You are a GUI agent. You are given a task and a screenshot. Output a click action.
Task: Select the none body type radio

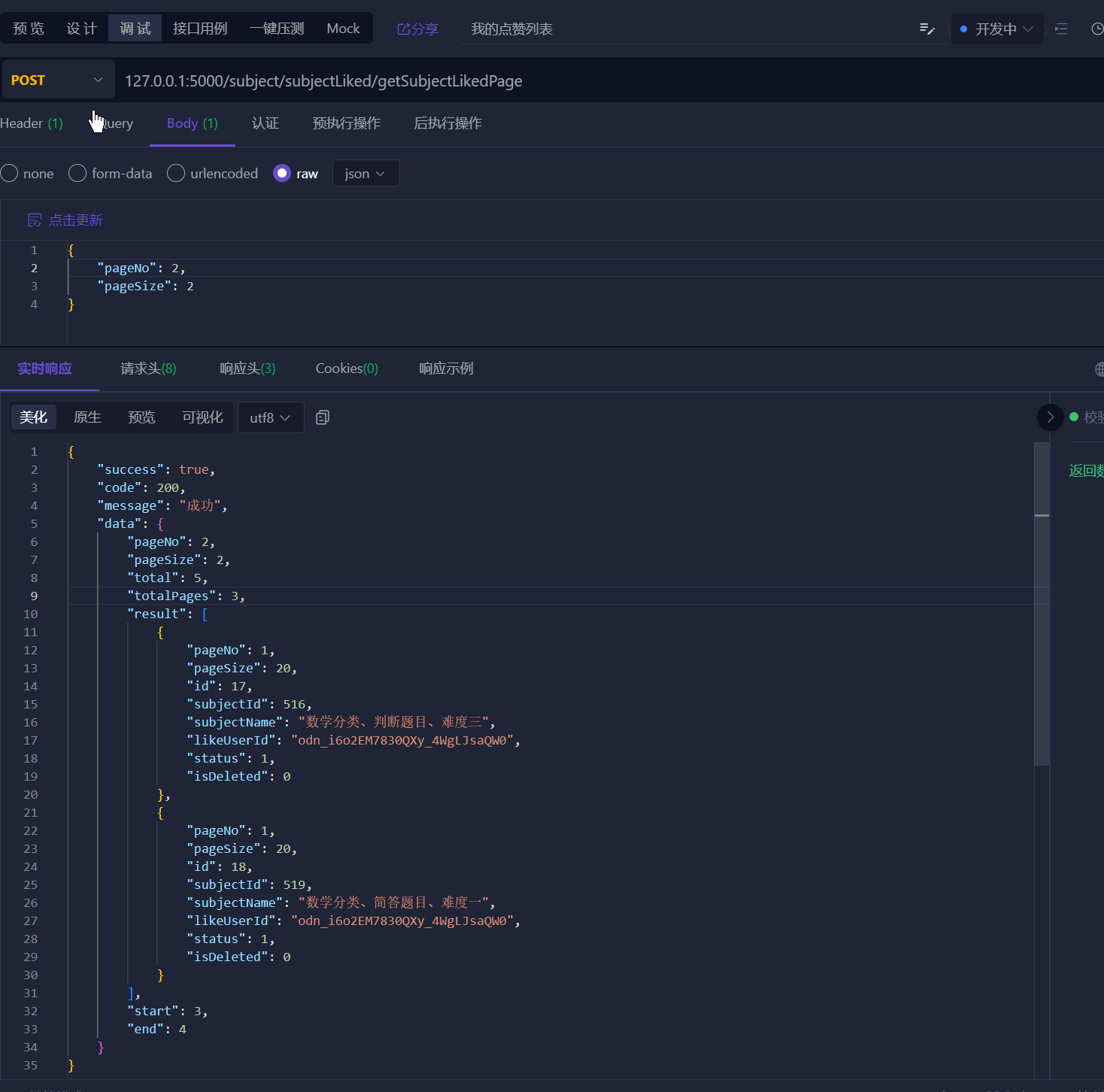(x=10, y=174)
